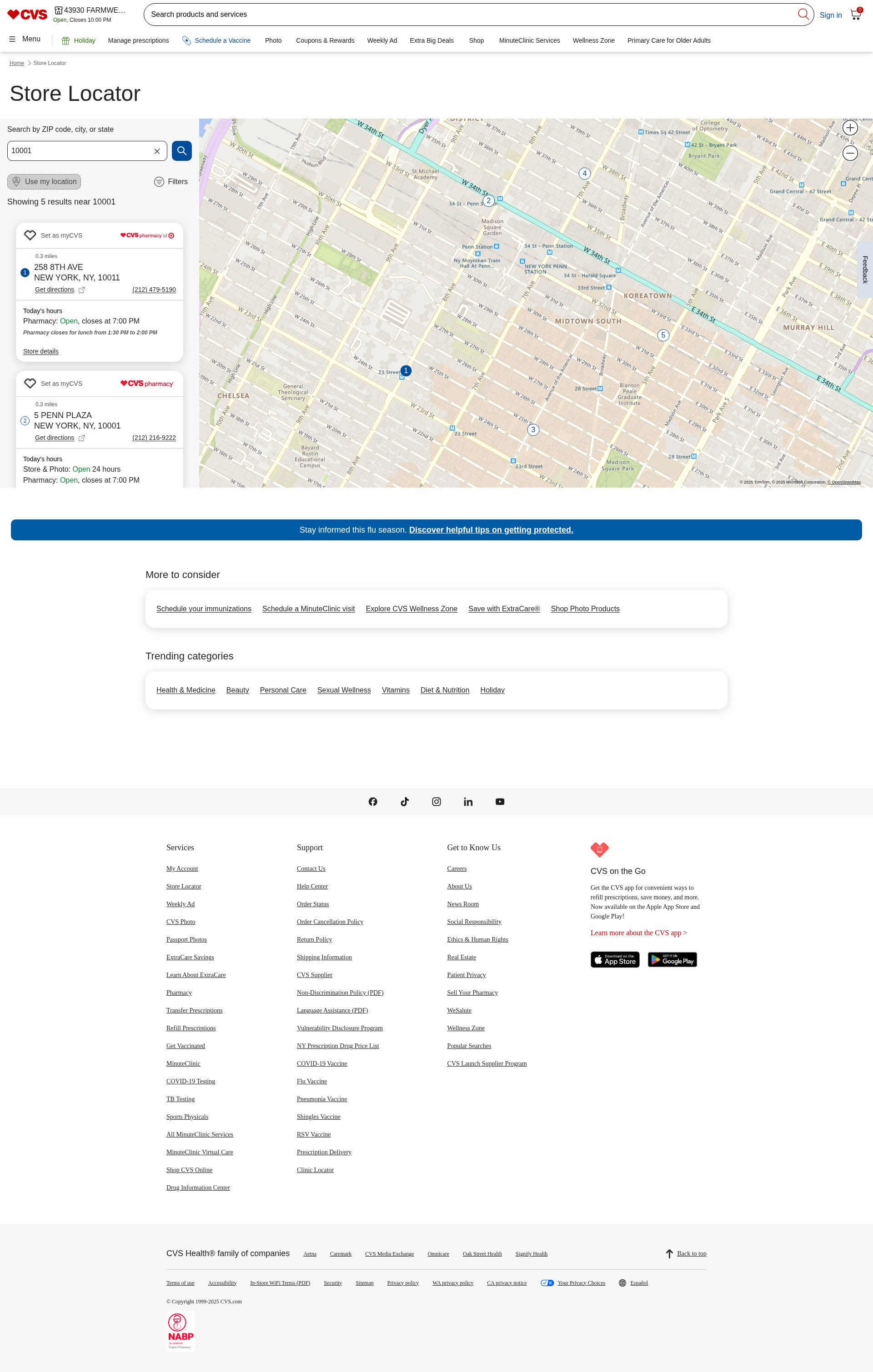Select map pin number 2
873x1372 pixels.
[x=489, y=200]
